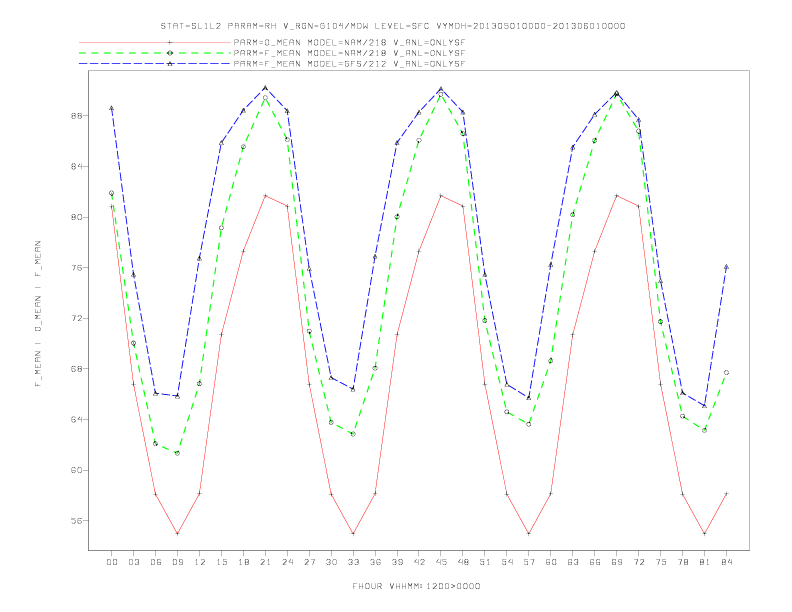Click blue triangle data point at hour 00
Image resolution: width=792 pixels, height=612 pixels.
click(x=112, y=108)
